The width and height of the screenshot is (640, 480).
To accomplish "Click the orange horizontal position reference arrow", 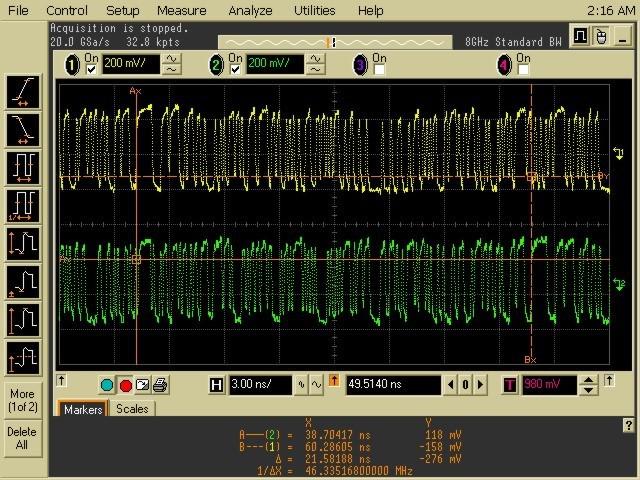I will 333,381.
